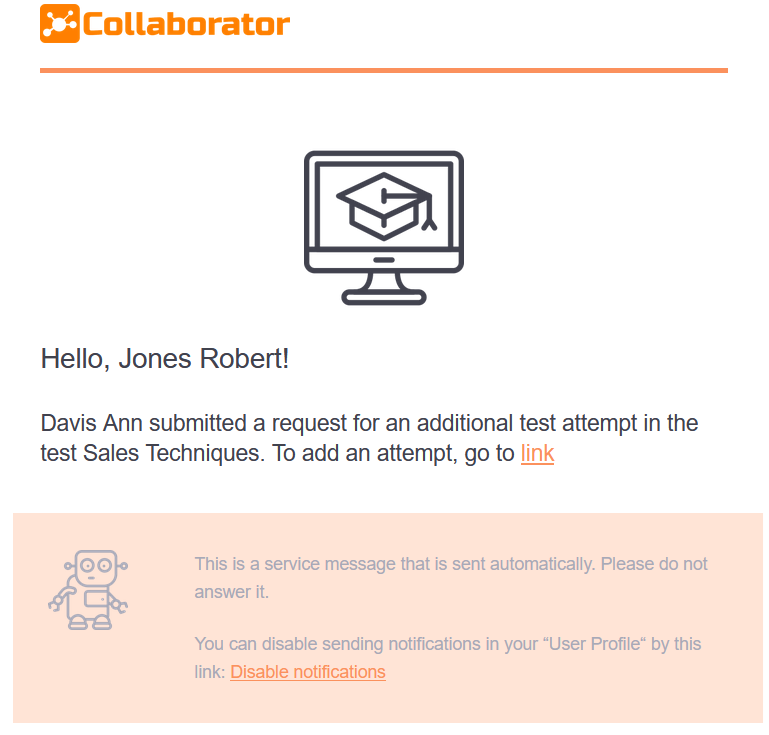The image size is (769, 735).
Task: Click the "Hello, Jones Robert!" greeting
Action: [165, 359]
